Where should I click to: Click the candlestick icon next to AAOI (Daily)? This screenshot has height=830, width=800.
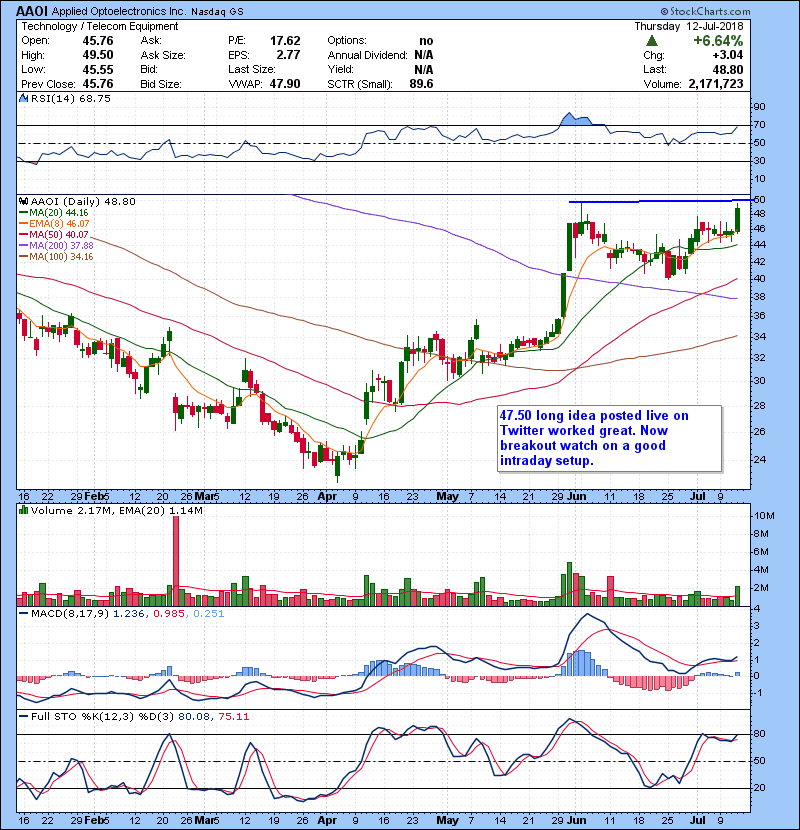23,201
